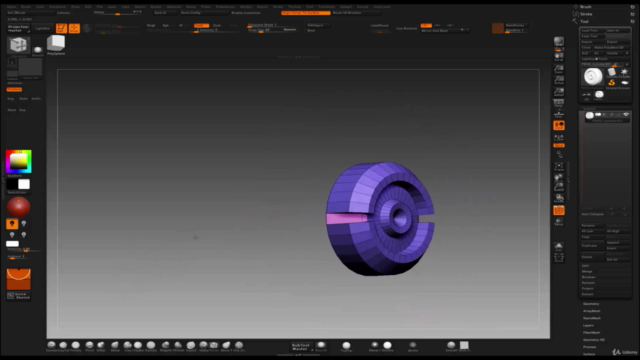Select the SimpleBrush cube tool thumbnail
This screenshot has width=640, height=360.
point(18,45)
